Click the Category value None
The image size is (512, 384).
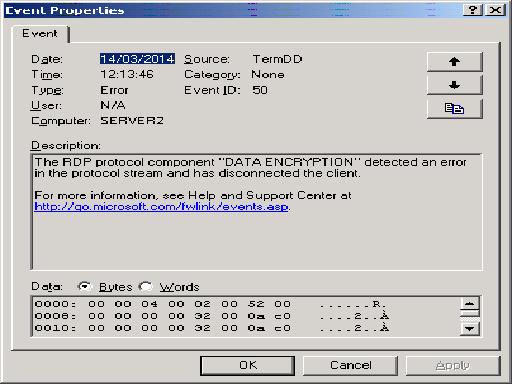click(268, 74)
